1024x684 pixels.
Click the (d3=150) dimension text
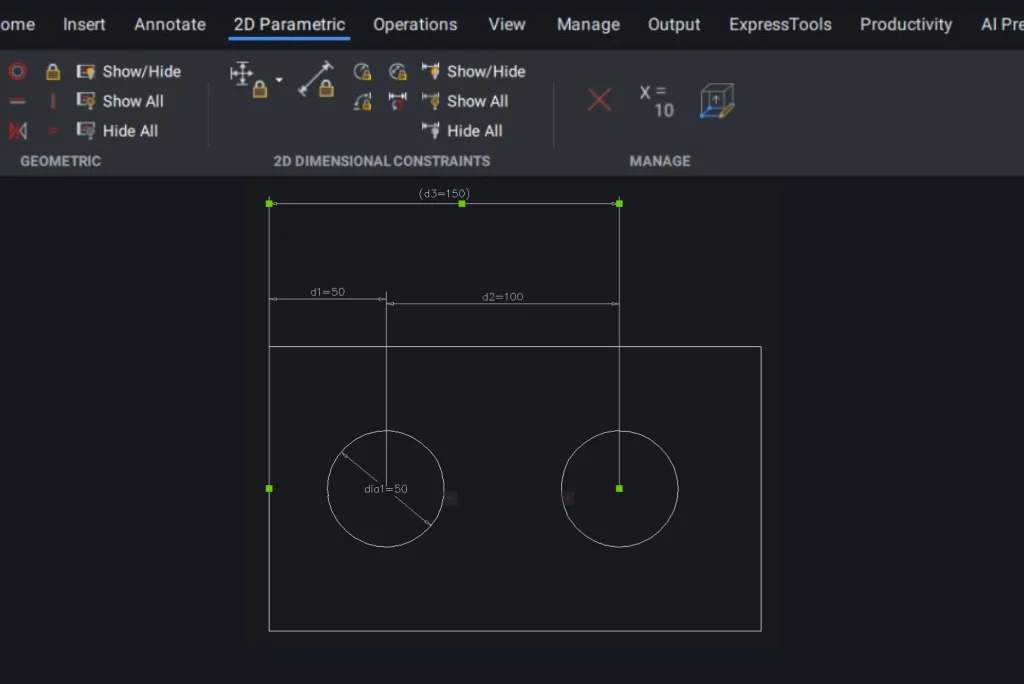444,193
